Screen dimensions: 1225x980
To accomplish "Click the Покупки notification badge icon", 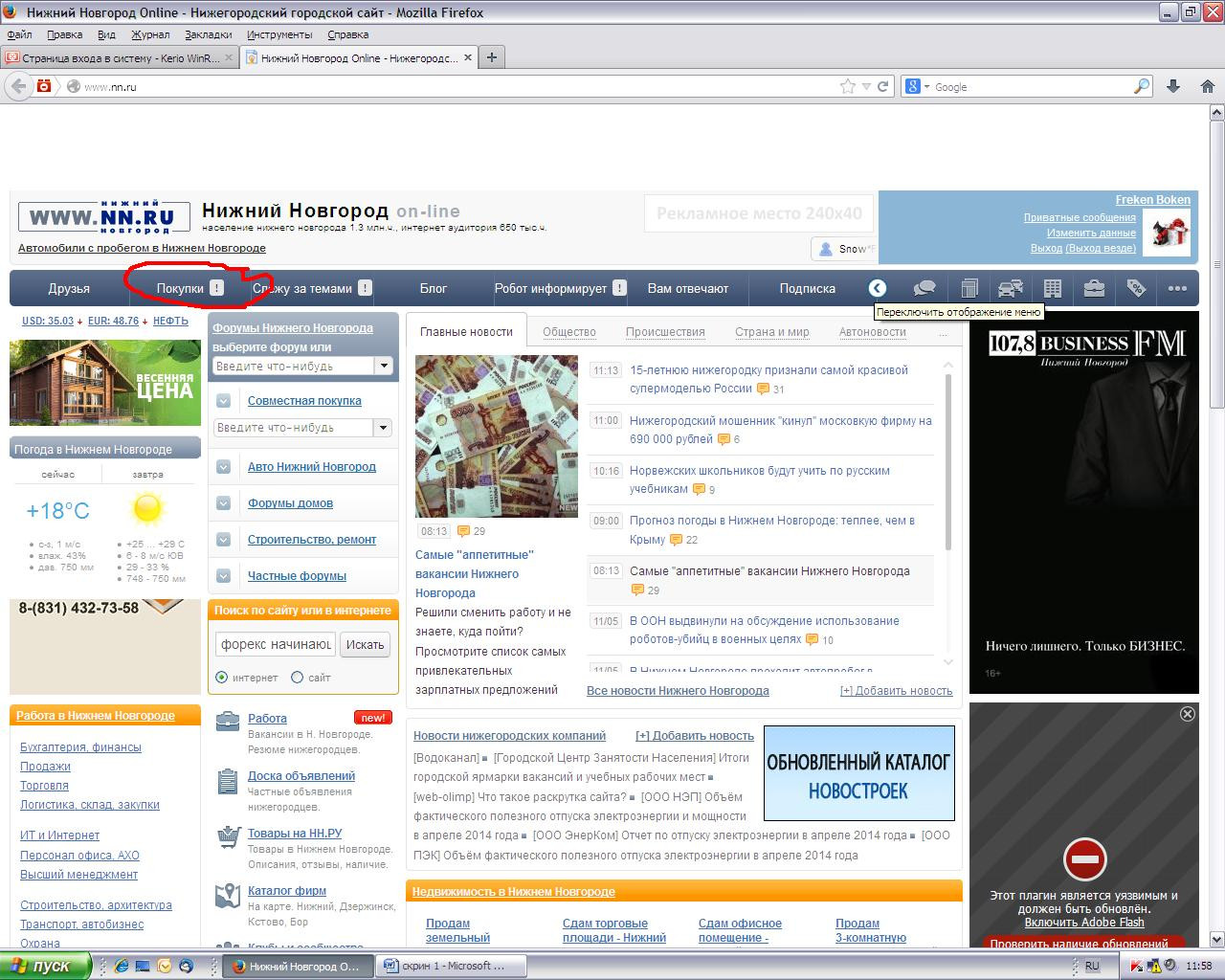I will pos(216,288).
